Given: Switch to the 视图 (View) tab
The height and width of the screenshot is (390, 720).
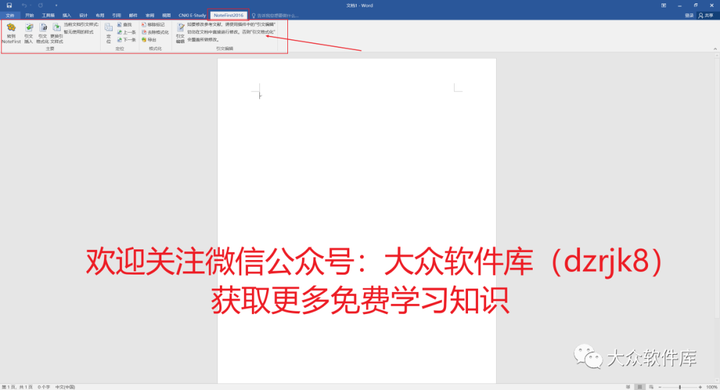Looking at the screenshot, I should coord(166,15).
